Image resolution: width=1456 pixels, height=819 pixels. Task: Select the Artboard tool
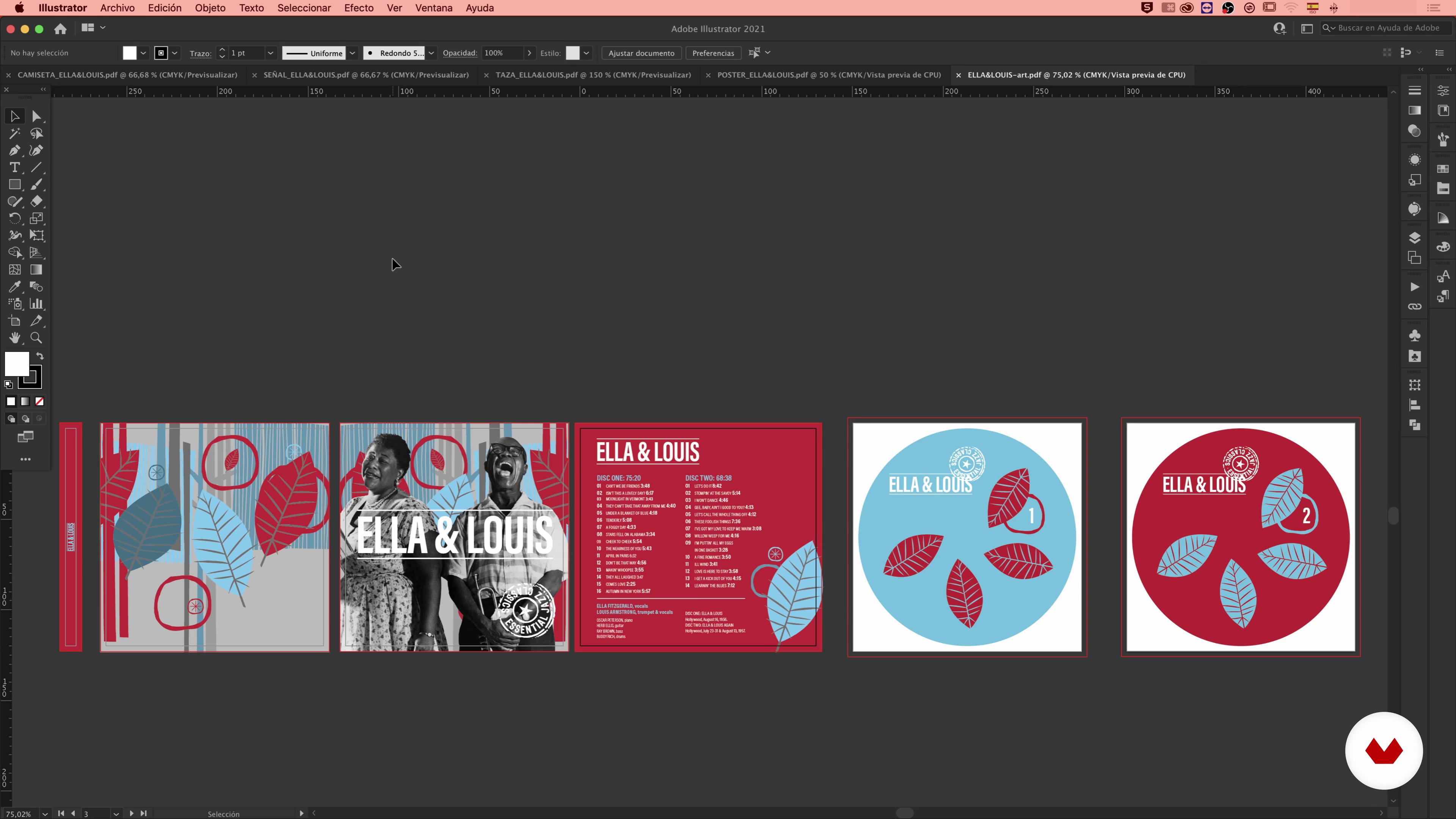pyautogui.click(x=15, y=320)
